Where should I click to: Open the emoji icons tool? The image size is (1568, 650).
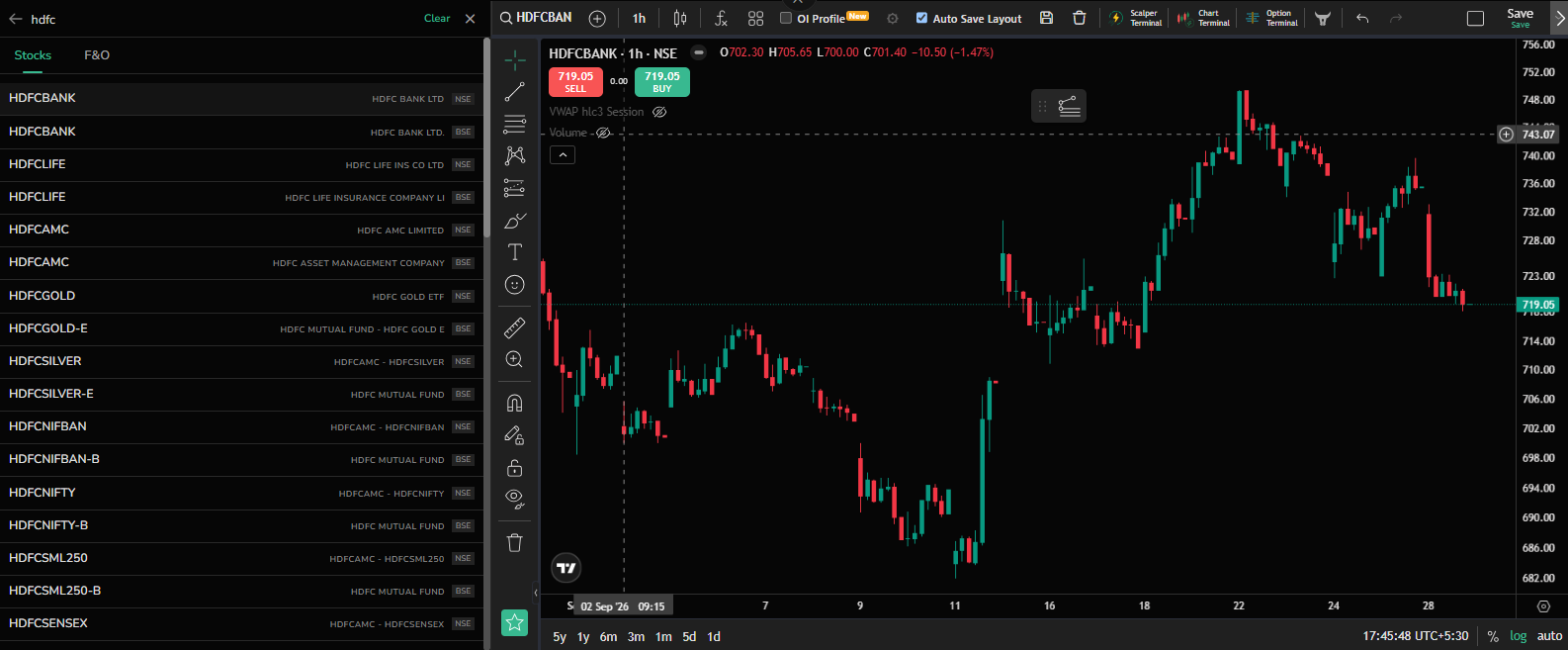[x=514, y=285]
